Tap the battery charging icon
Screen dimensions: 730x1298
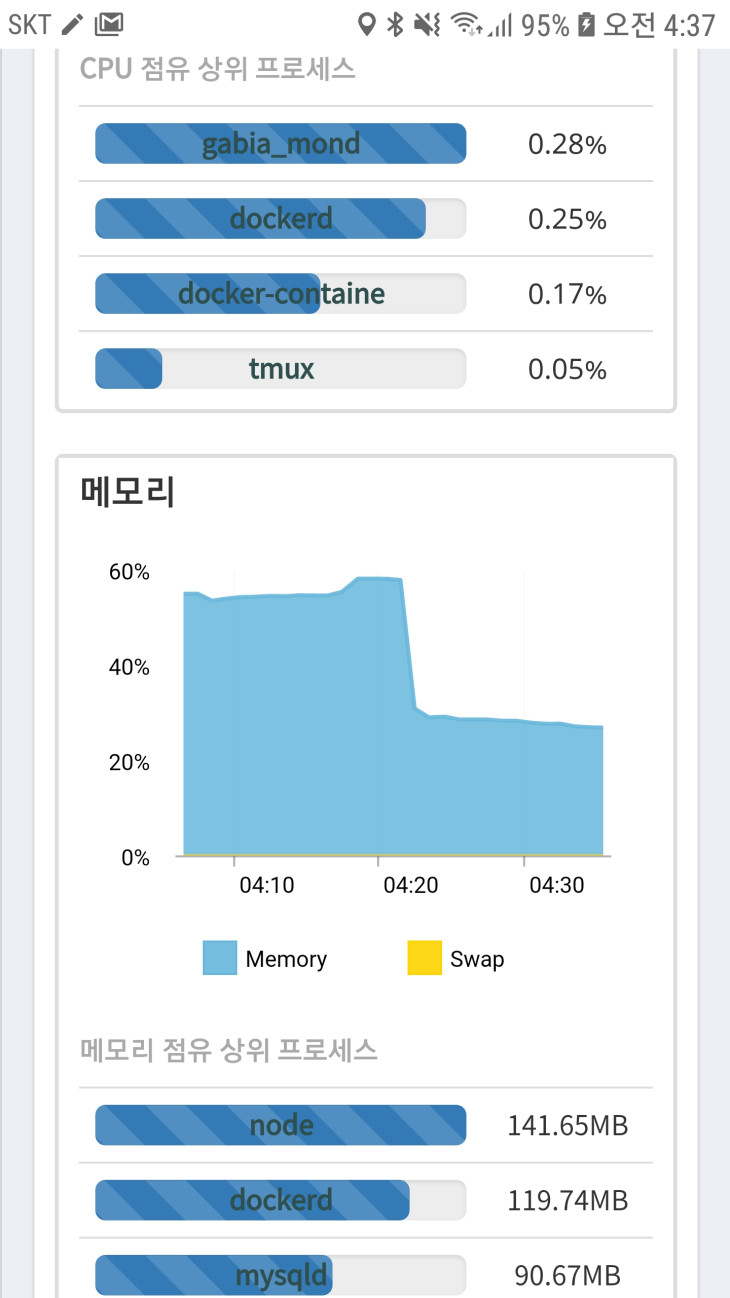[x=587, y=24]
